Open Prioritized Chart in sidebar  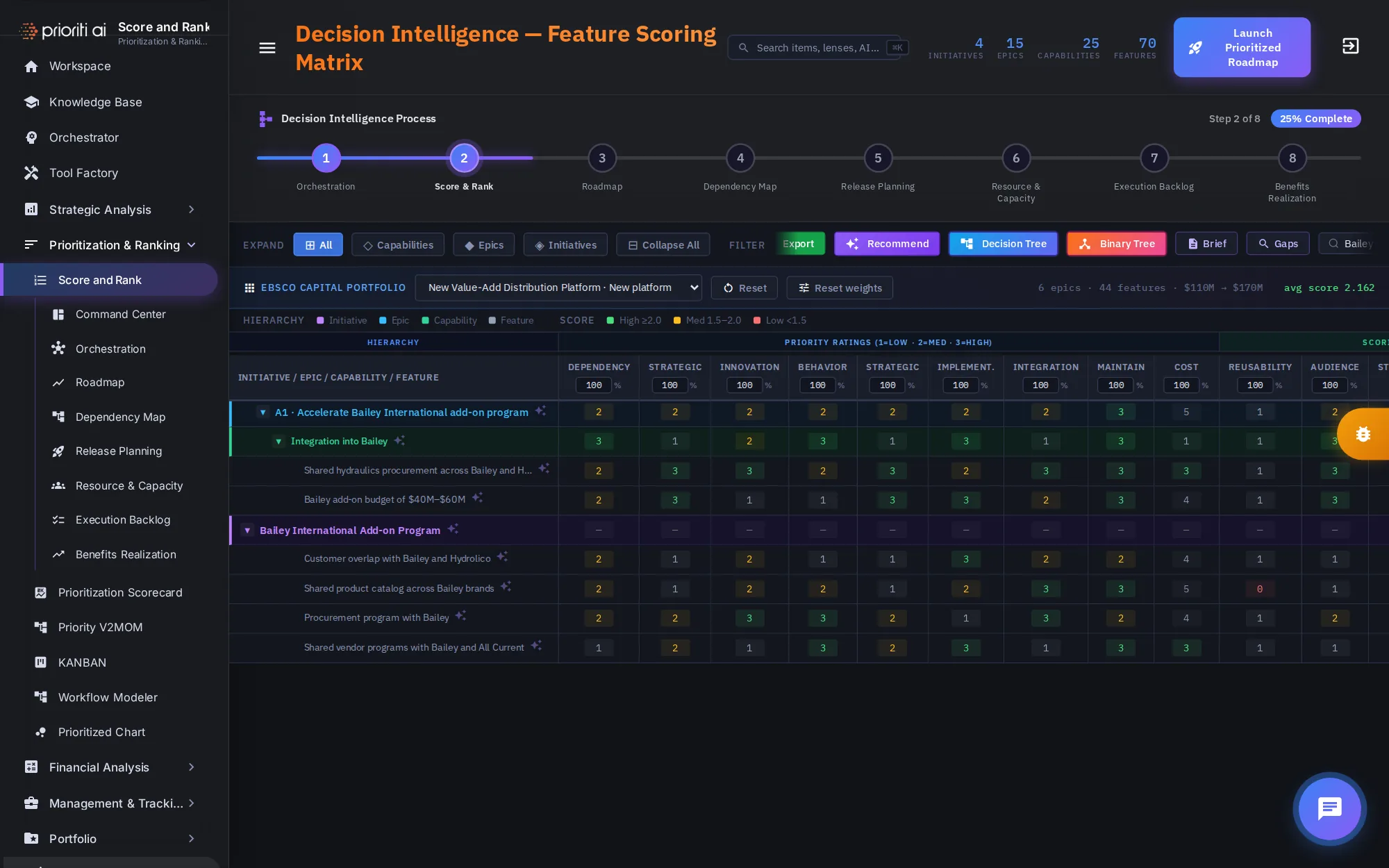[101, 732]
